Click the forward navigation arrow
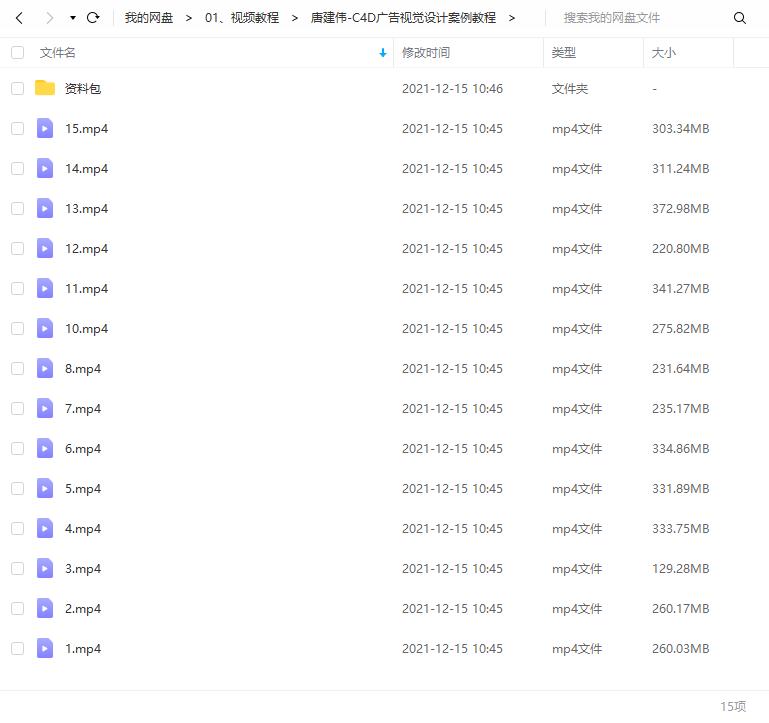The width and height of the screenshot is (769, 723). point(48,18)
